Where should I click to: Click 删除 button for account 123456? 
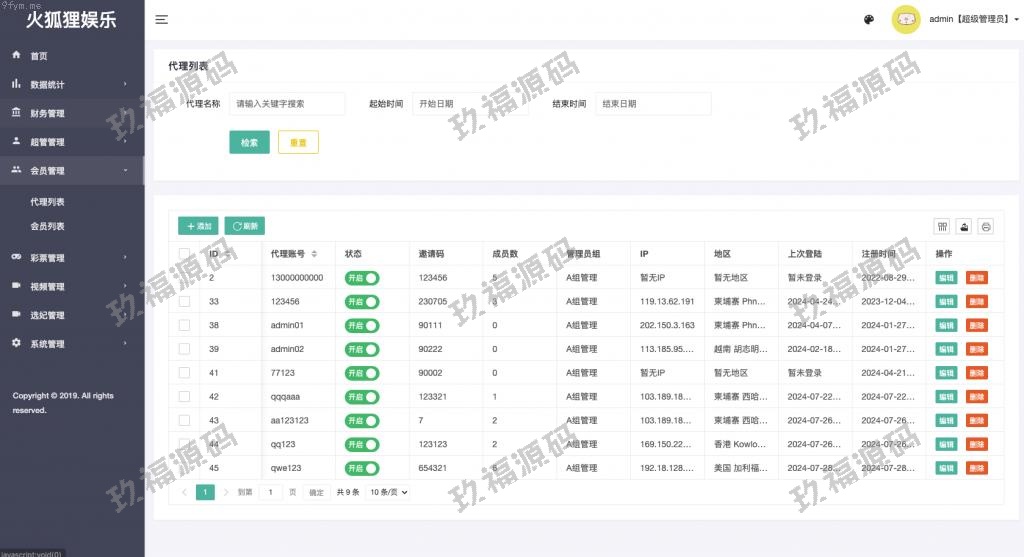[x=976, y=301]
